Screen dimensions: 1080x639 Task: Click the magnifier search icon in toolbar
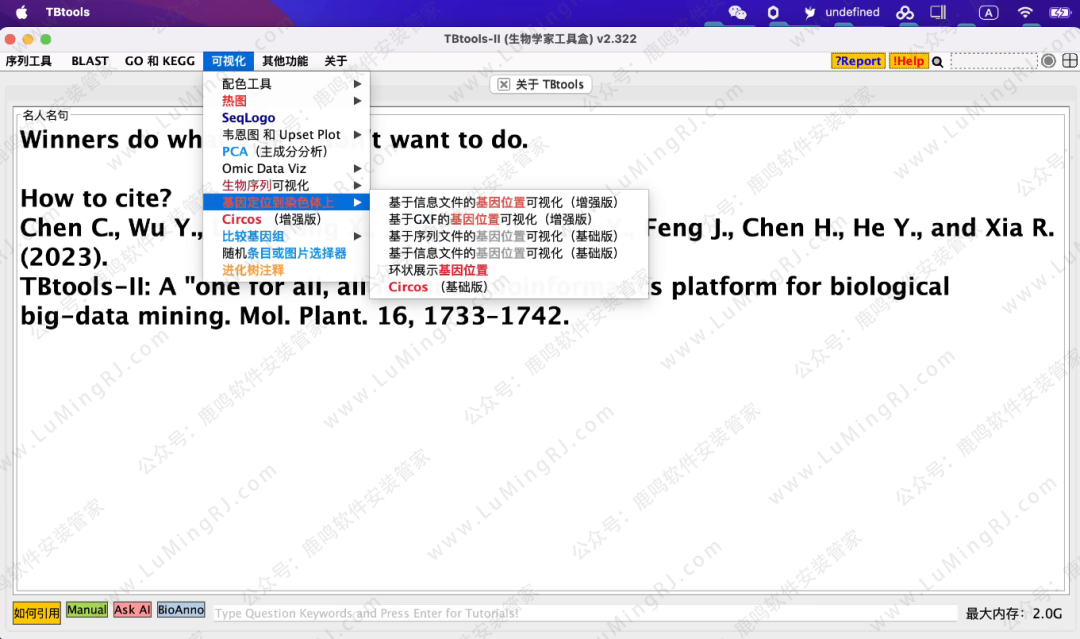tap(938, 62)
